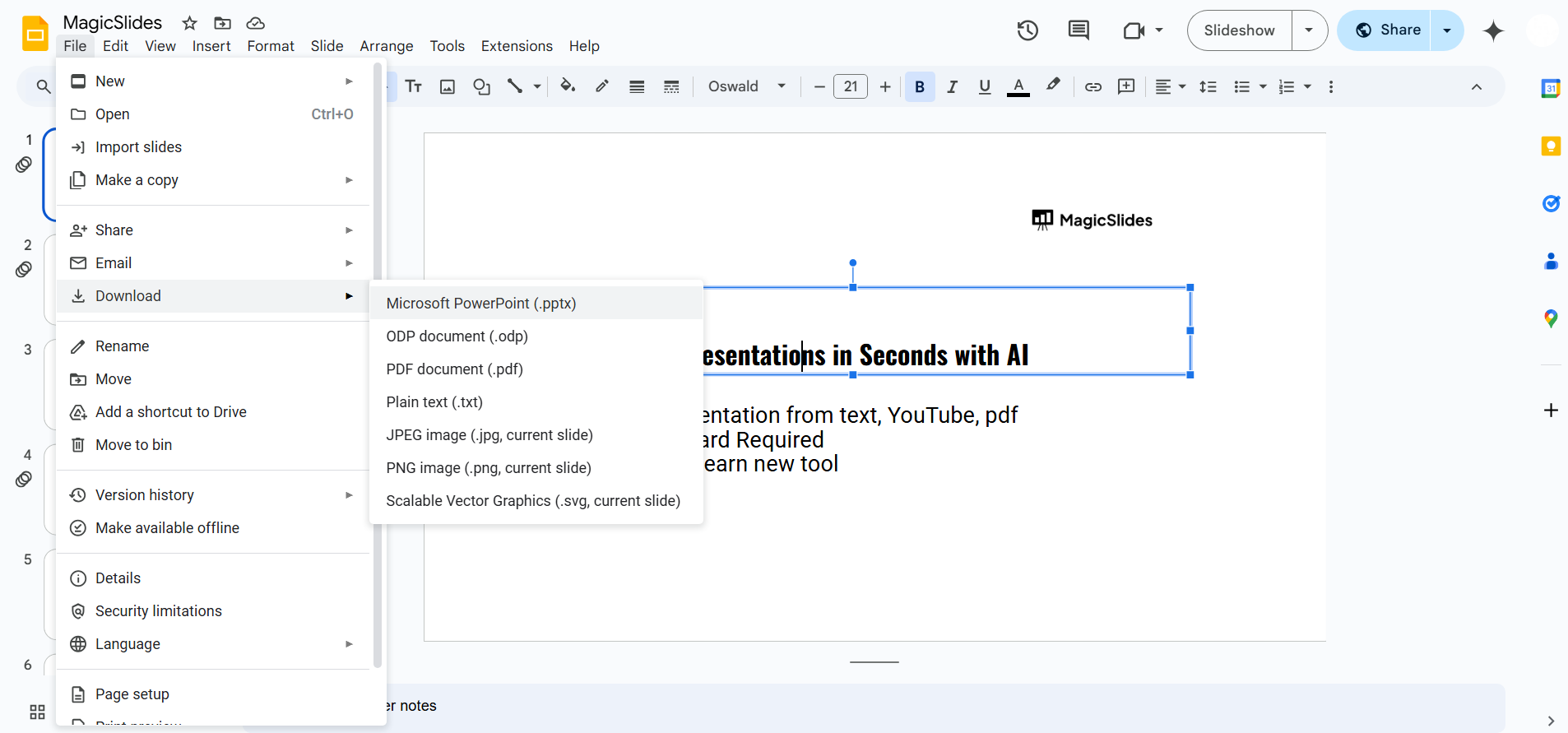The image size is (1568, 733).
Task: Click the Gemini sparkle icon
Action: pos(1493,31)
